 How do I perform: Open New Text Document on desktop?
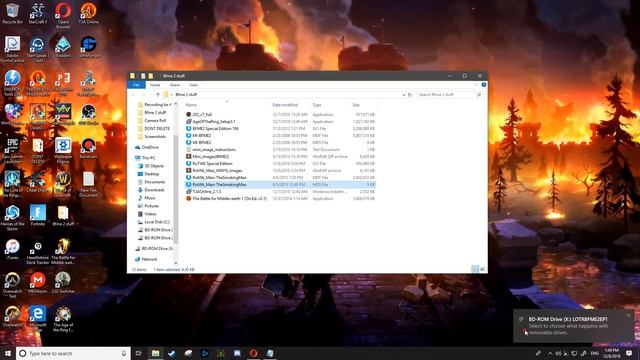click(88, 184)
